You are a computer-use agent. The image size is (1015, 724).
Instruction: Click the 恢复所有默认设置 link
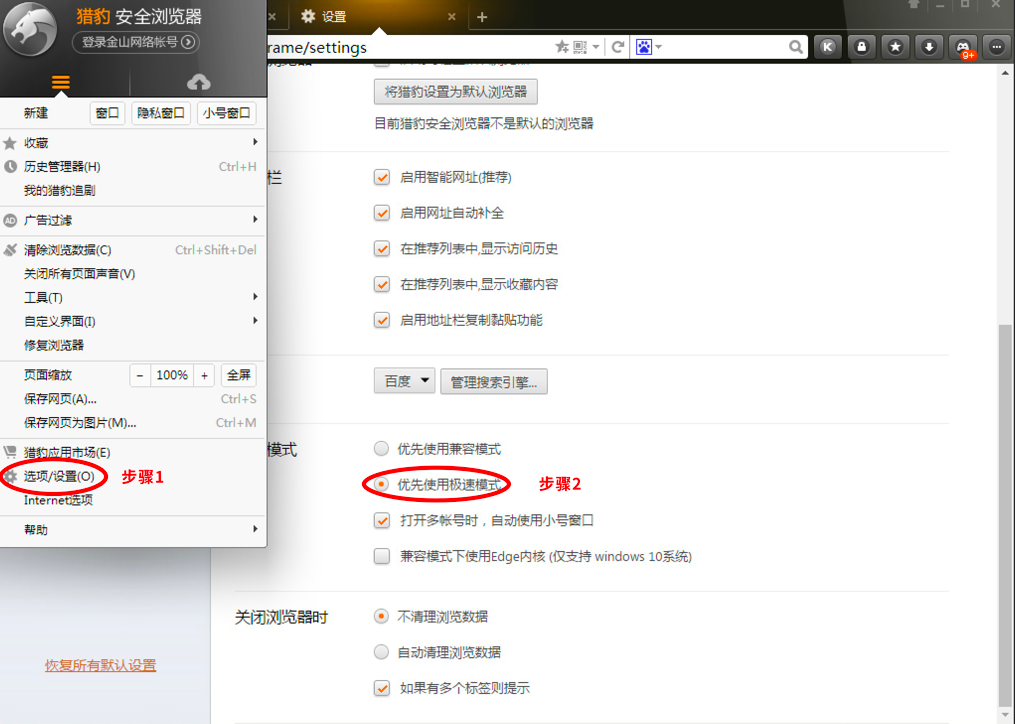coord(100,665)
